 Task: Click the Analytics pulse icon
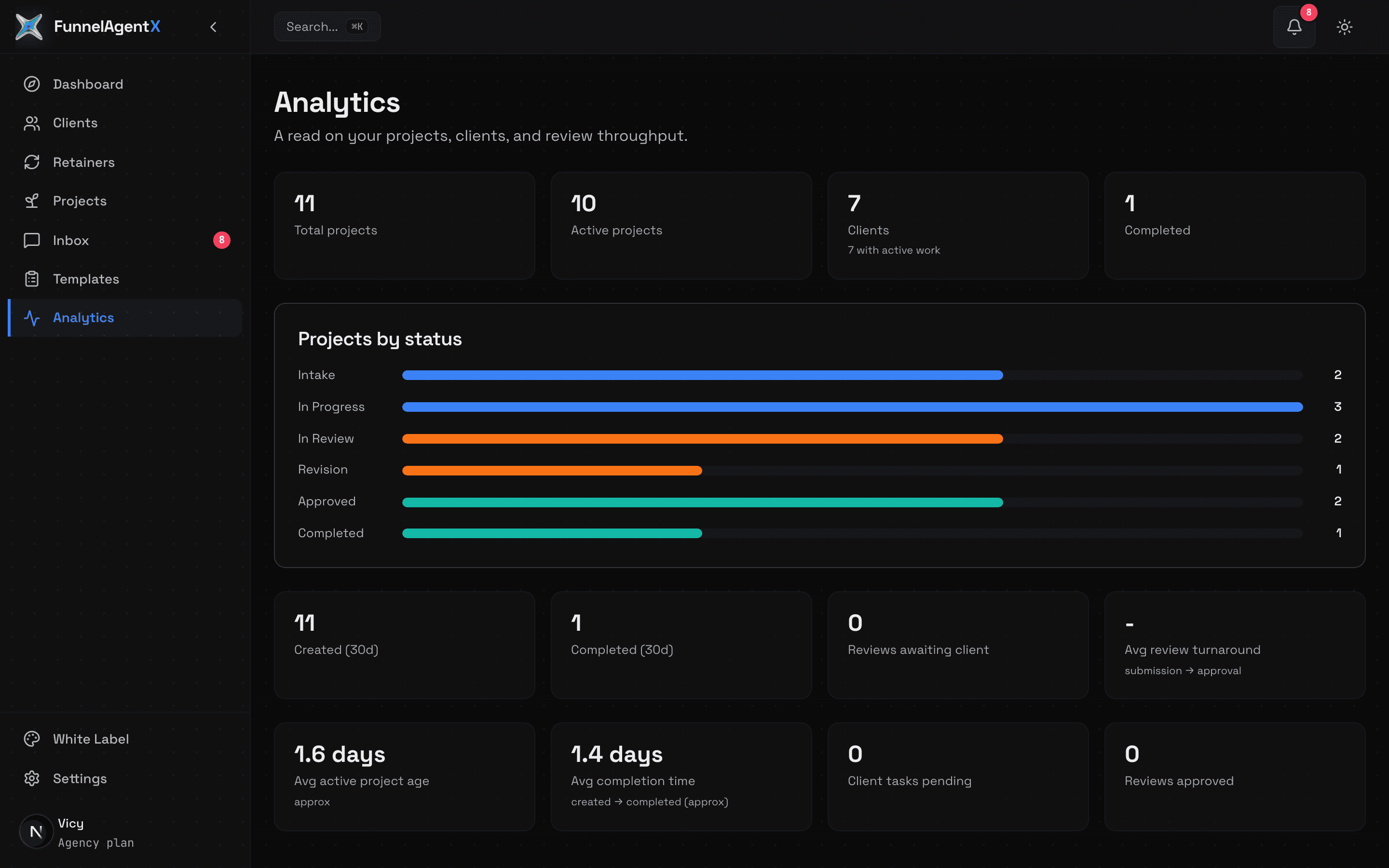click(31, 317)
